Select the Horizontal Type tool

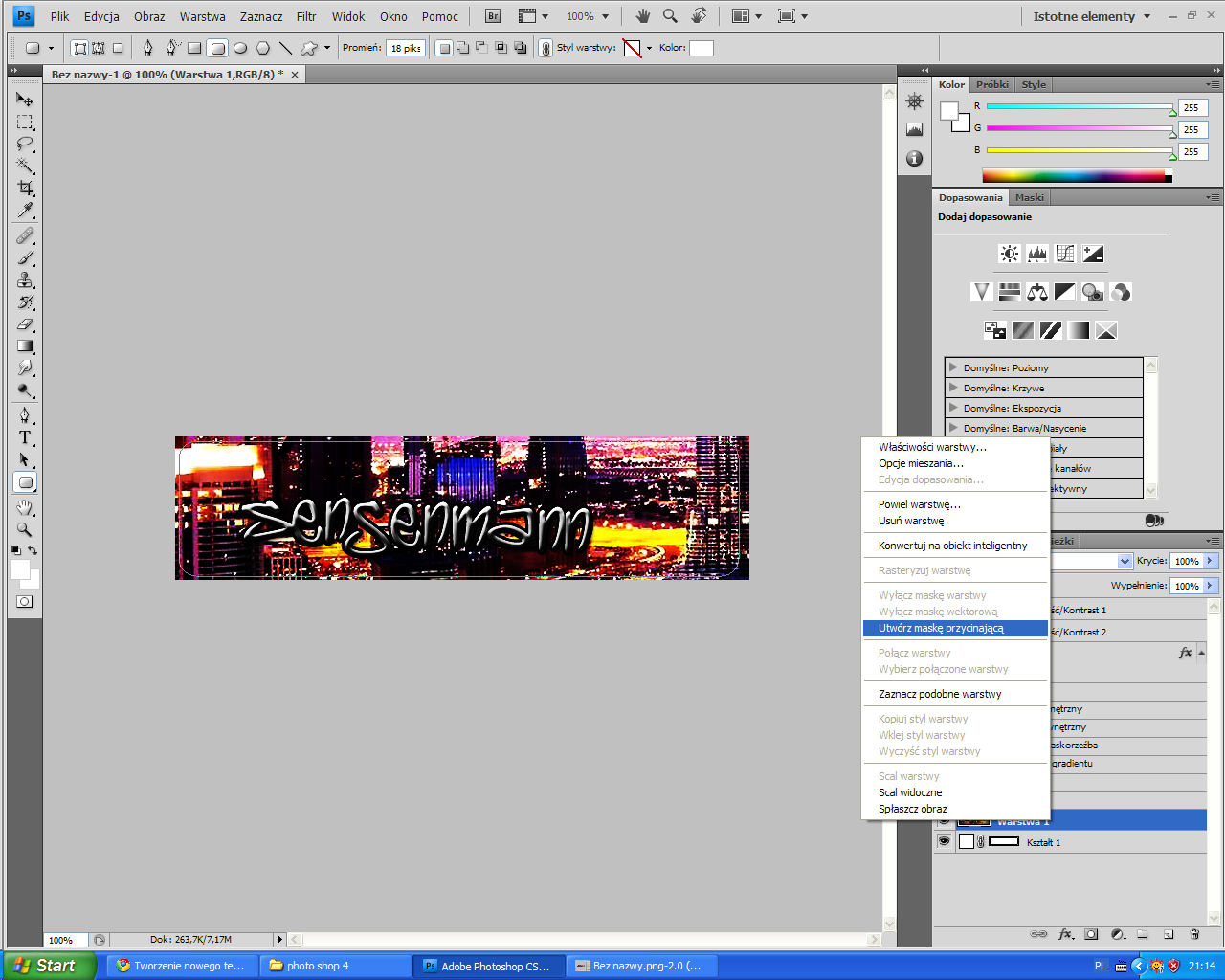(25, 437)
